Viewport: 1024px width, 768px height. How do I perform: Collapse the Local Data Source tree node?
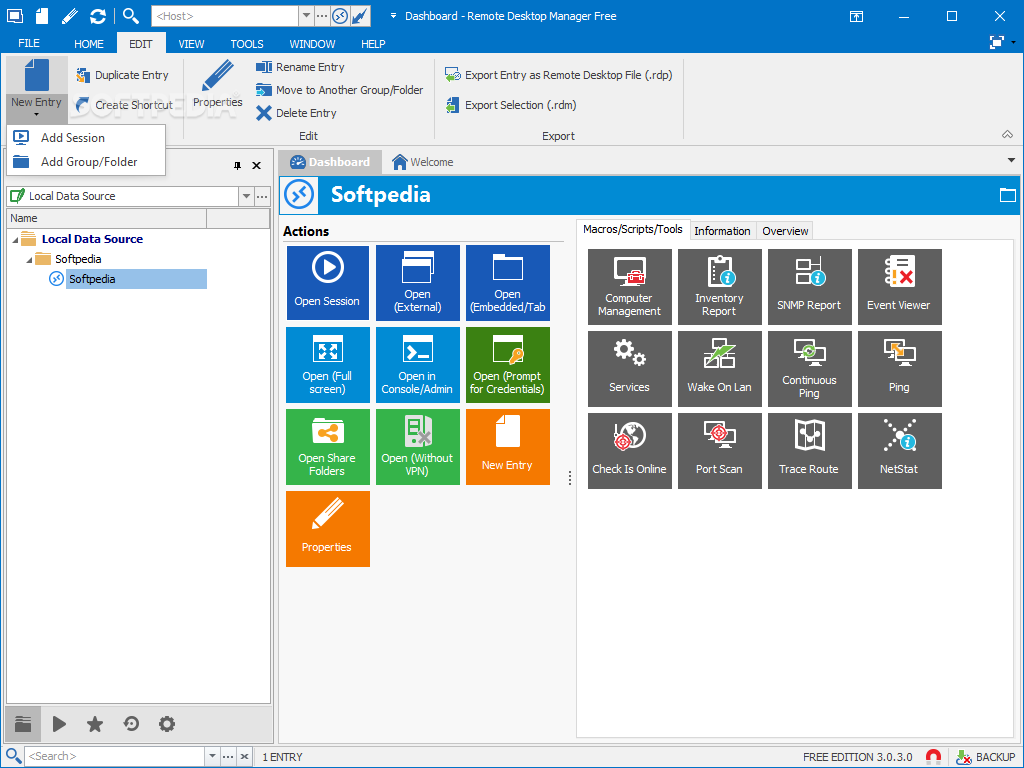coord(15,240)
